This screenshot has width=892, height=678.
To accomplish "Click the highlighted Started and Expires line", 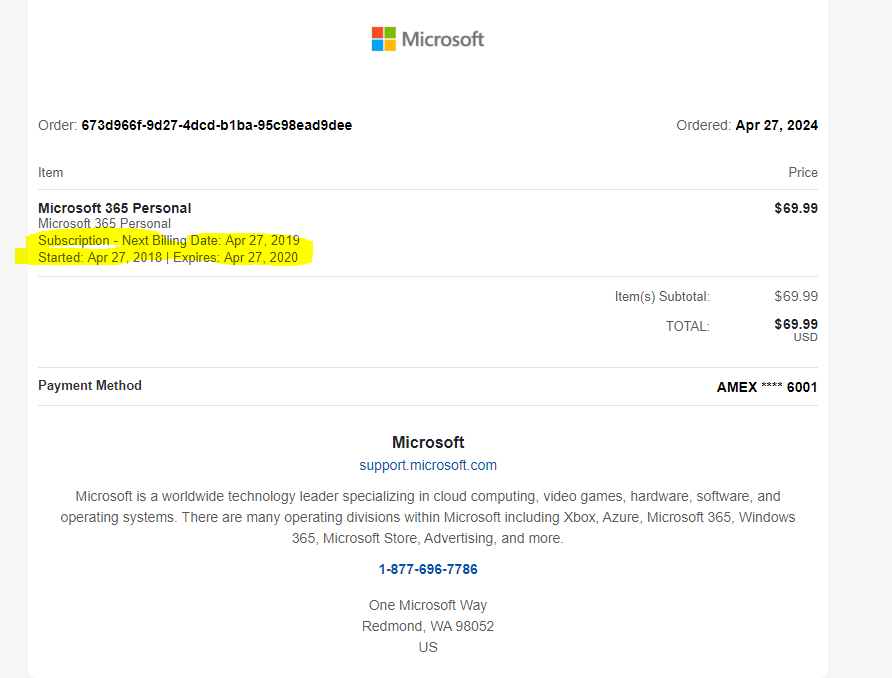I will [x=168, y=257].
